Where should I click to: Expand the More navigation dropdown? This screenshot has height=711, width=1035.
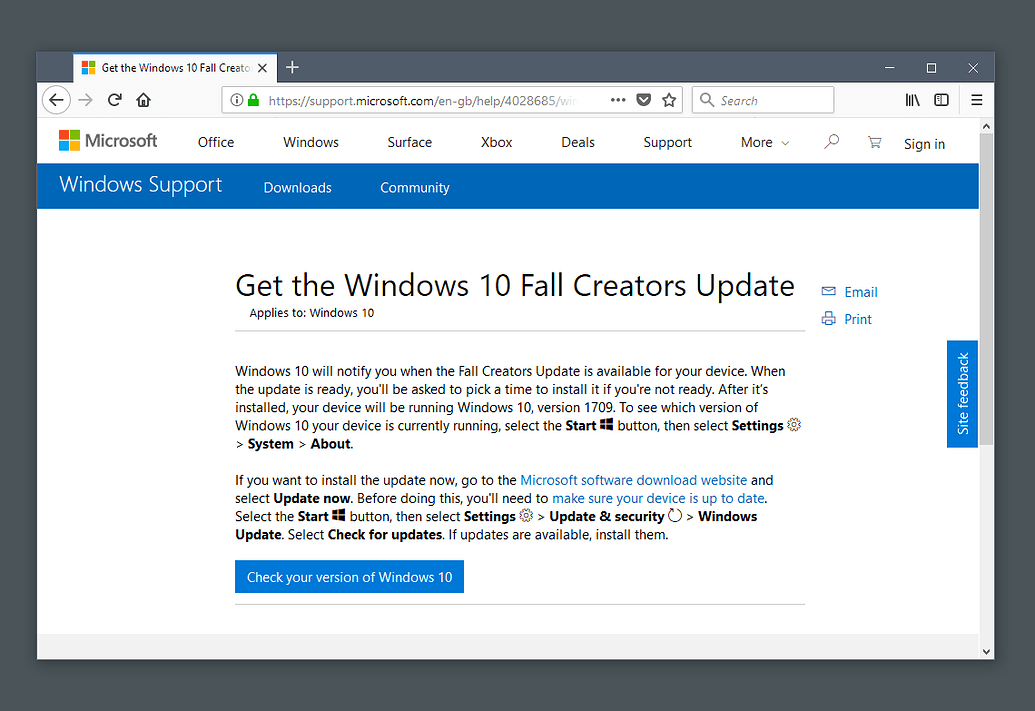point(764,143)
